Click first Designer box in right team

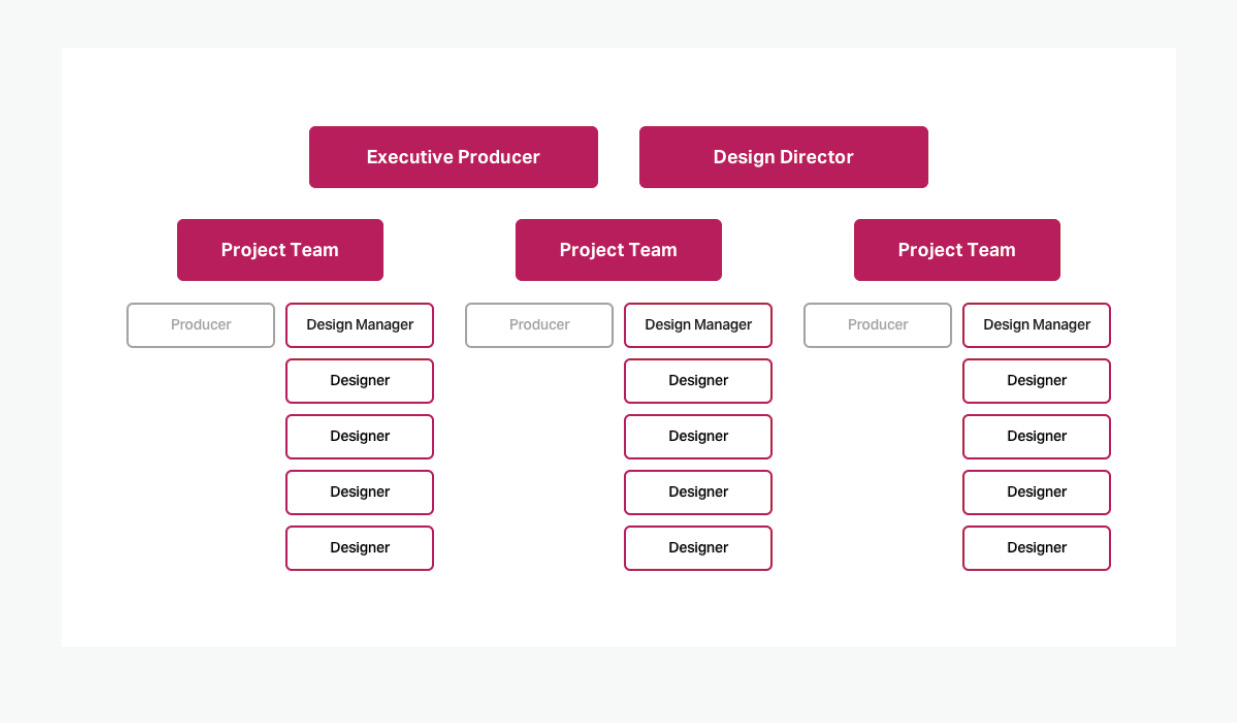[x=1037, y=381]
